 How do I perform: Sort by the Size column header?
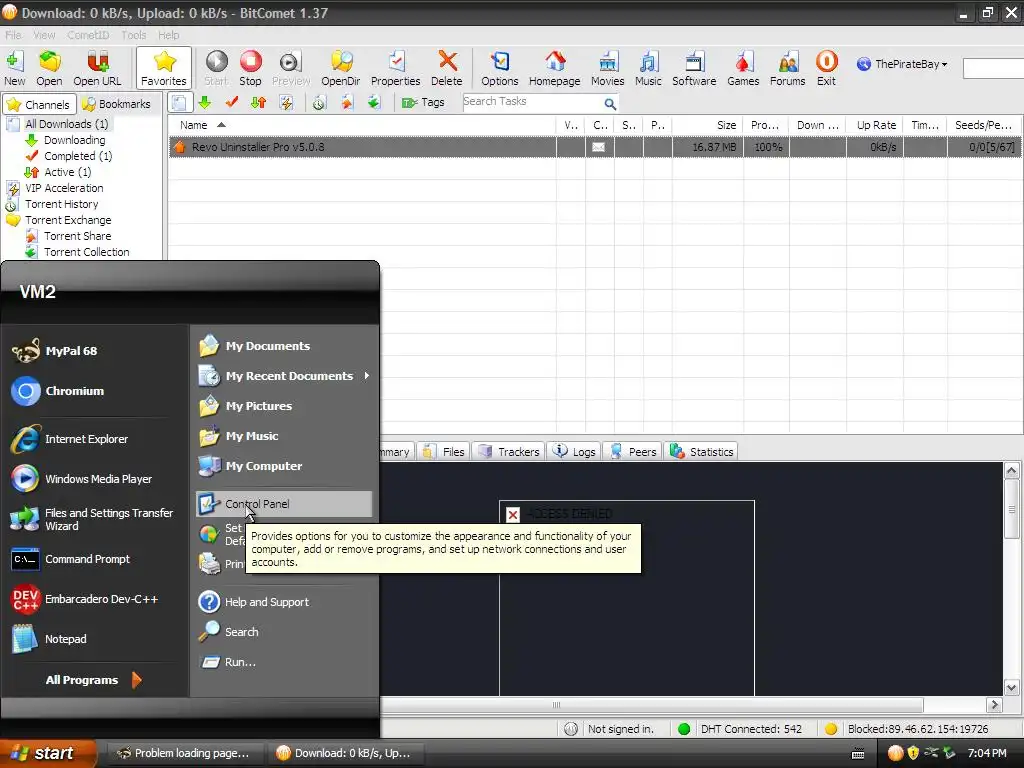click(x=707, y=125)
